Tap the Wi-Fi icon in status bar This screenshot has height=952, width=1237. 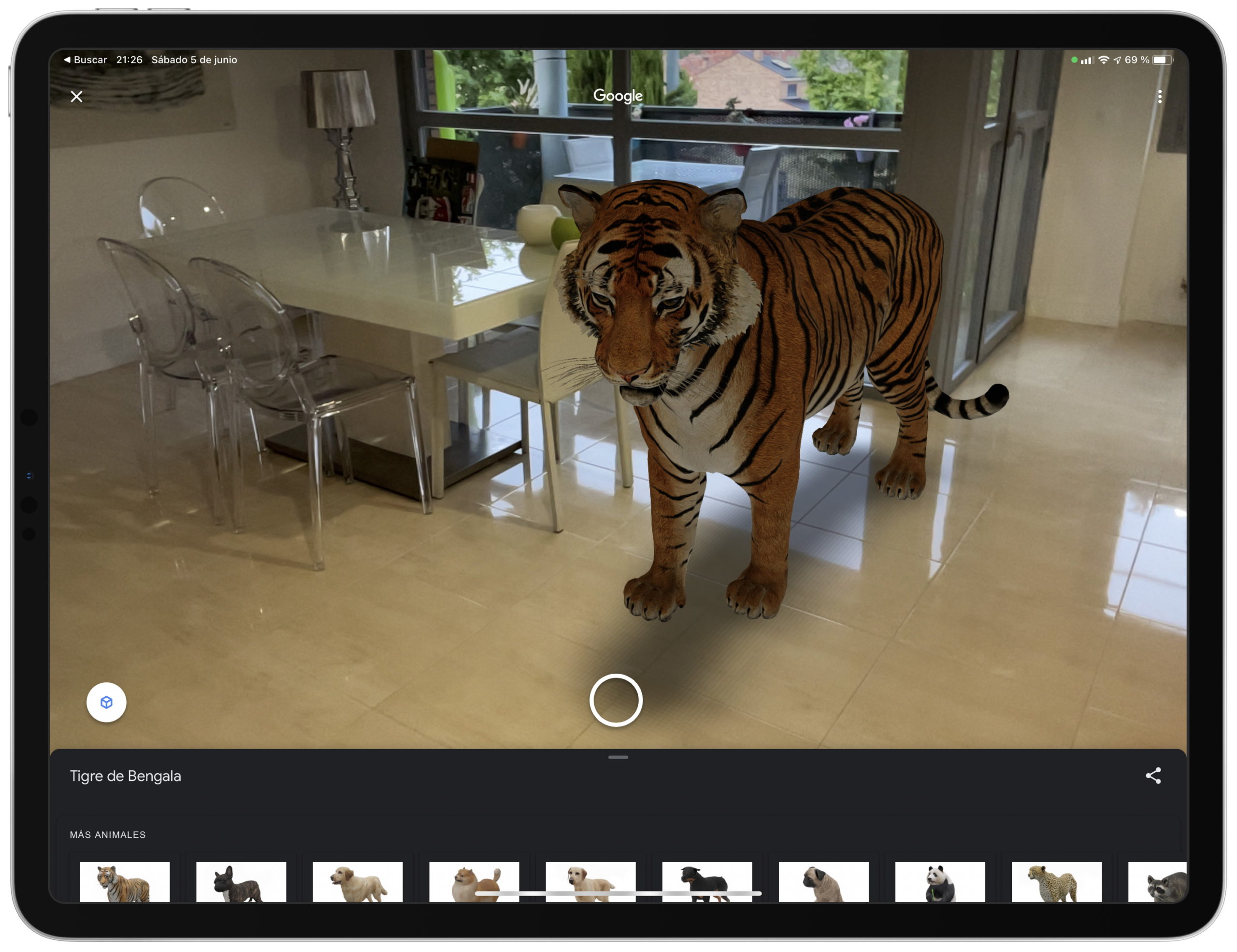[x=1103, y=59]
